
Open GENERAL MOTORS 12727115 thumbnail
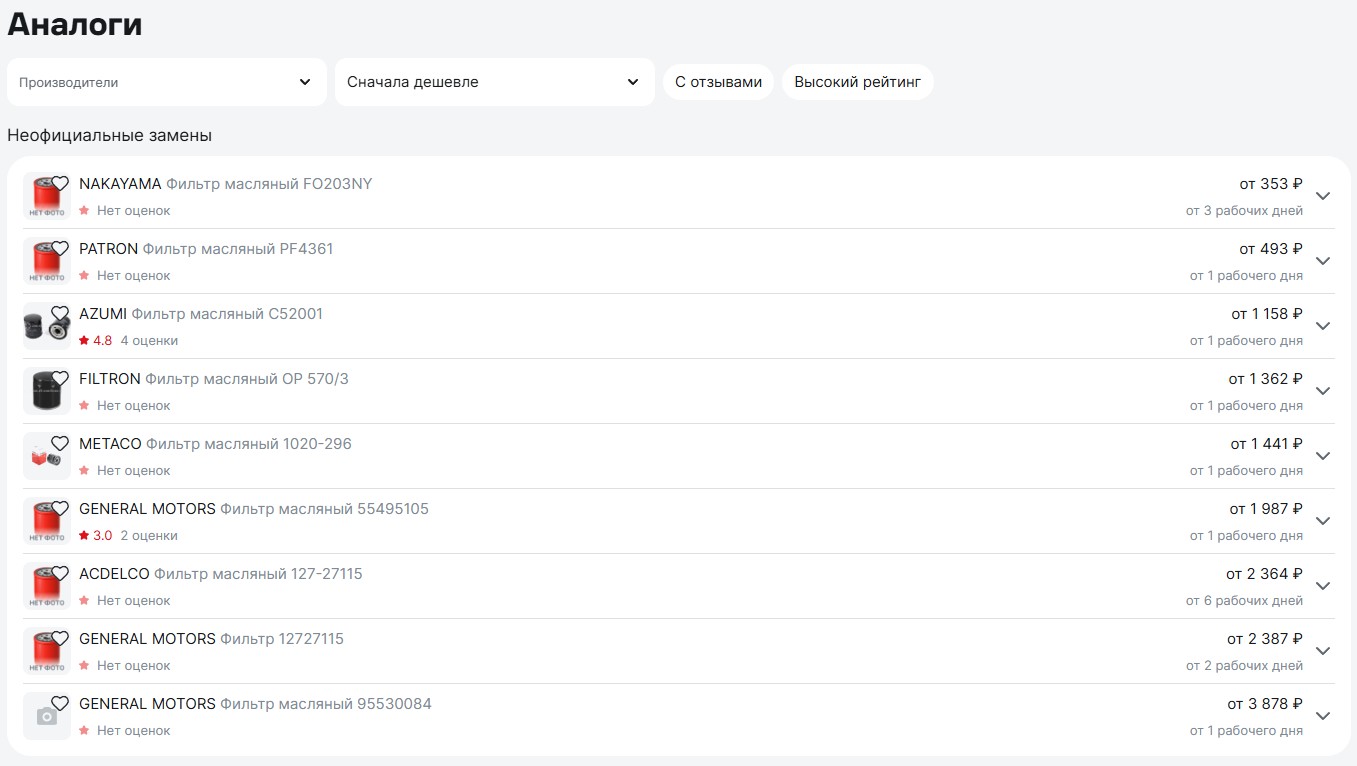[46, 651]
